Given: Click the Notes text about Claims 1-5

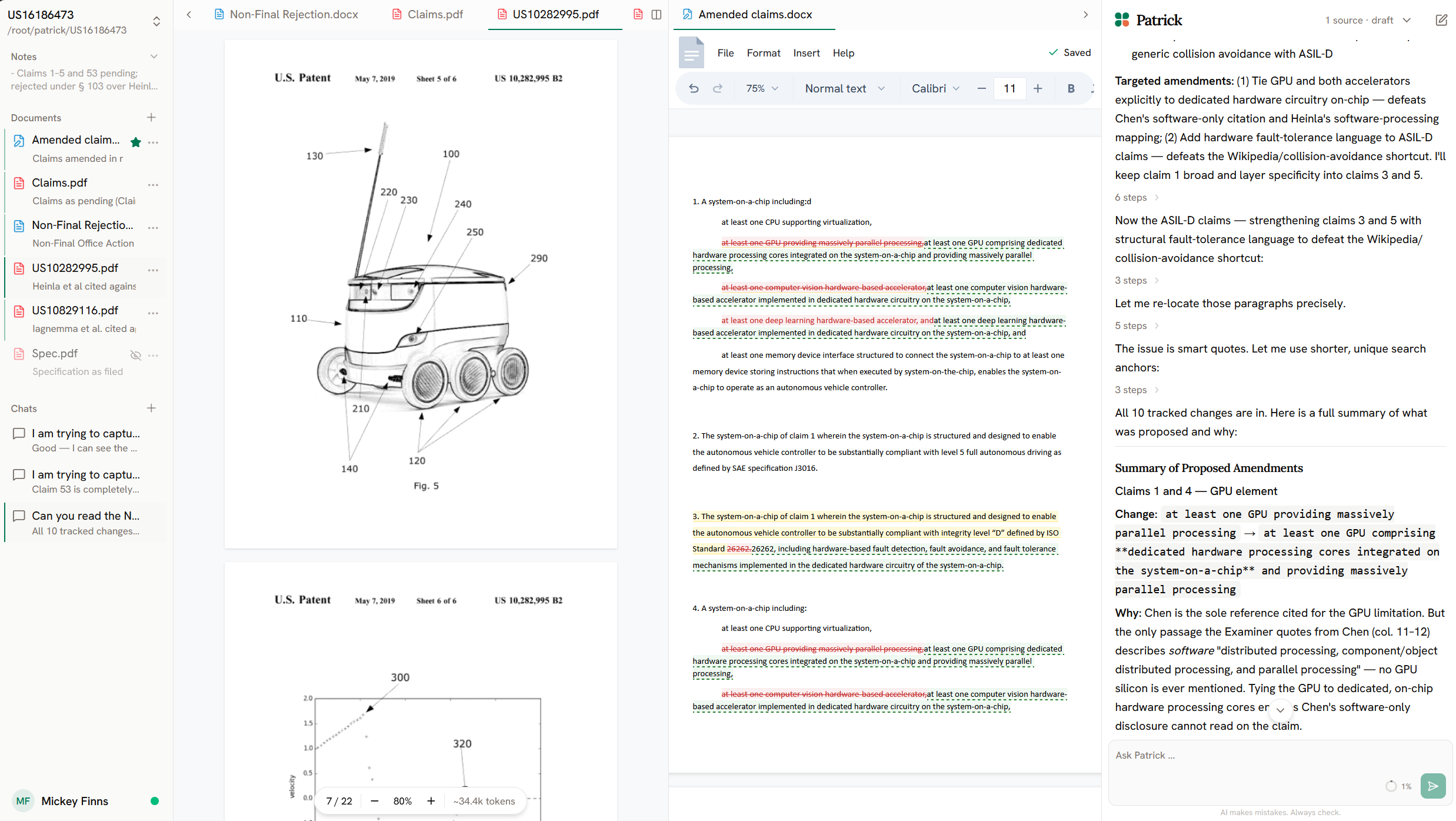Looking at the screenshot, I should (84, 79).
